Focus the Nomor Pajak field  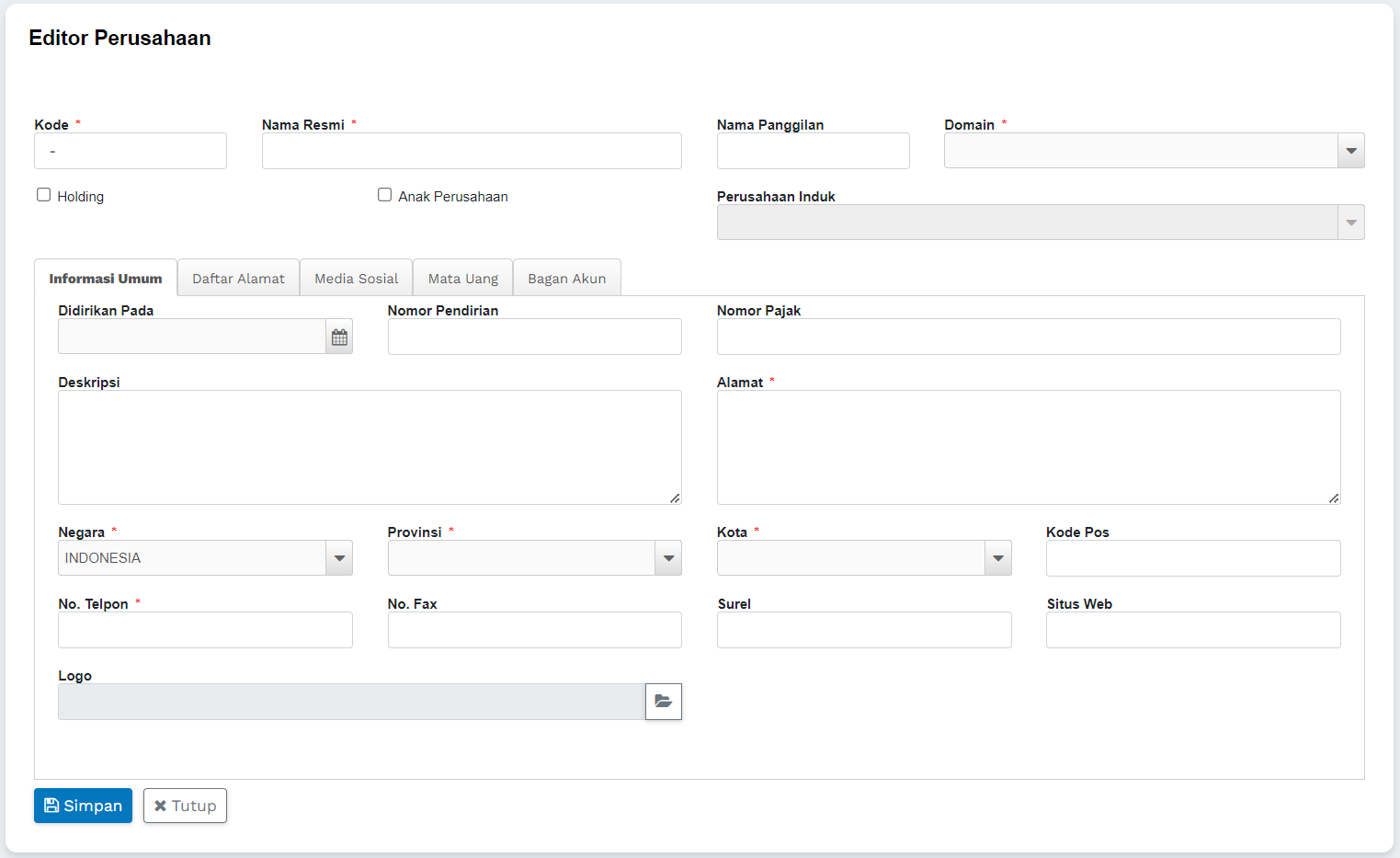(1028, 337)
